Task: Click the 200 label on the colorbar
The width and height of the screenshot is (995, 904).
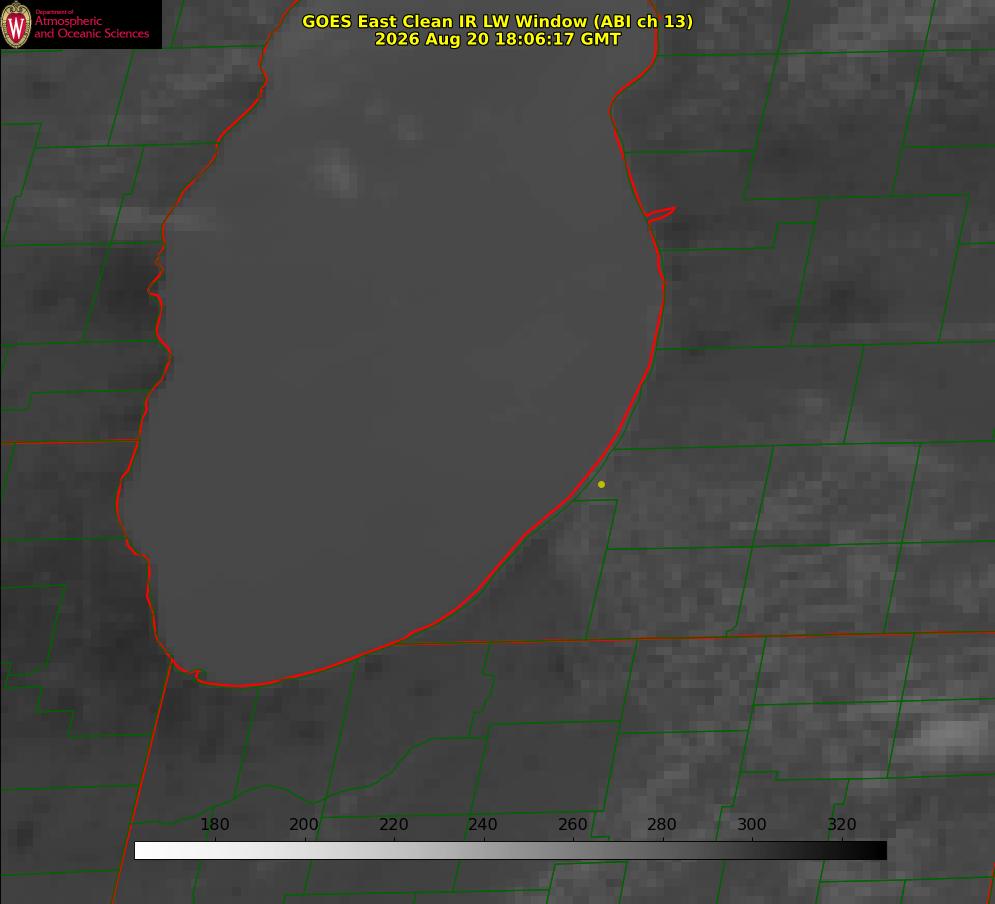Action: tap(304, 824)
